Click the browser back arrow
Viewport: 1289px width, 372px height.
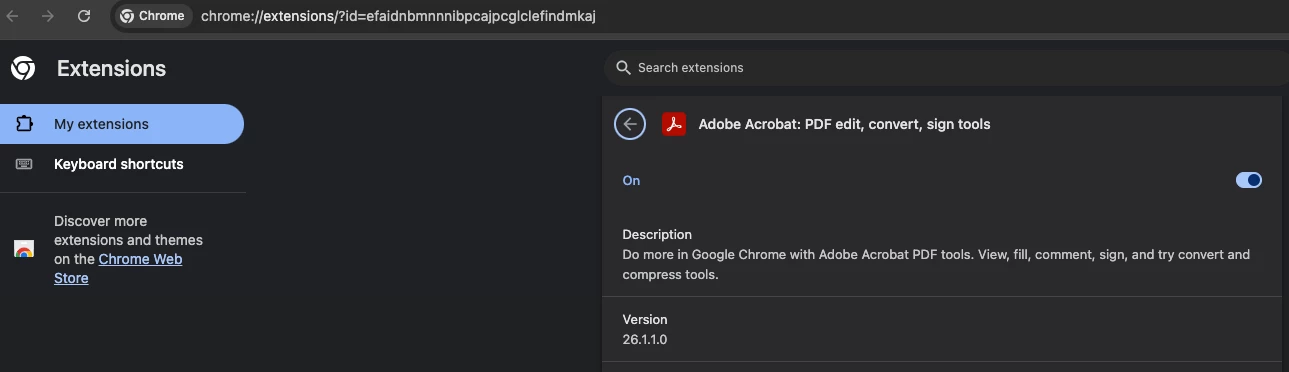pos(12,16)
